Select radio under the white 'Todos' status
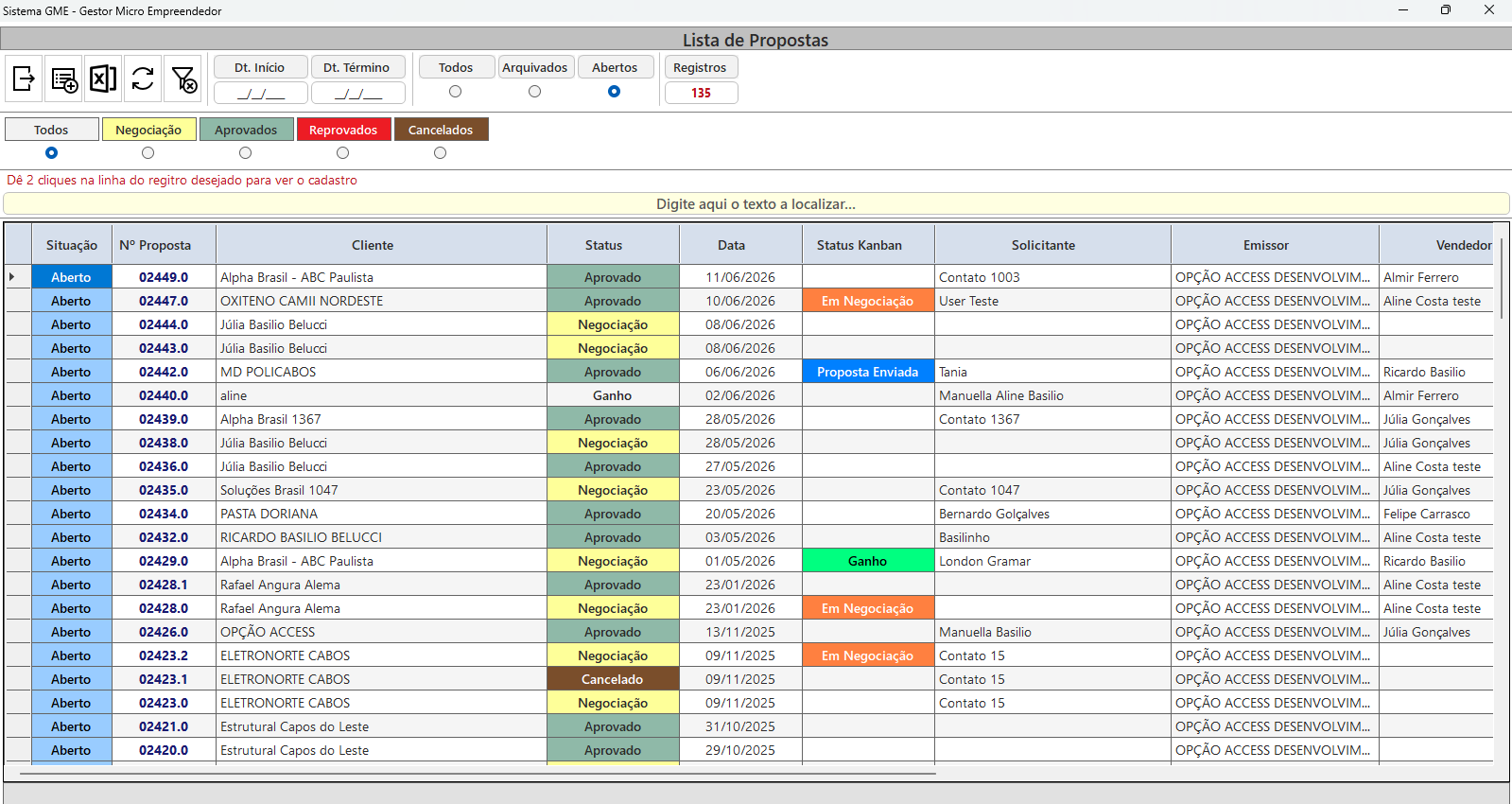Viewport: 1512px width, 804px height. (51, 153)
